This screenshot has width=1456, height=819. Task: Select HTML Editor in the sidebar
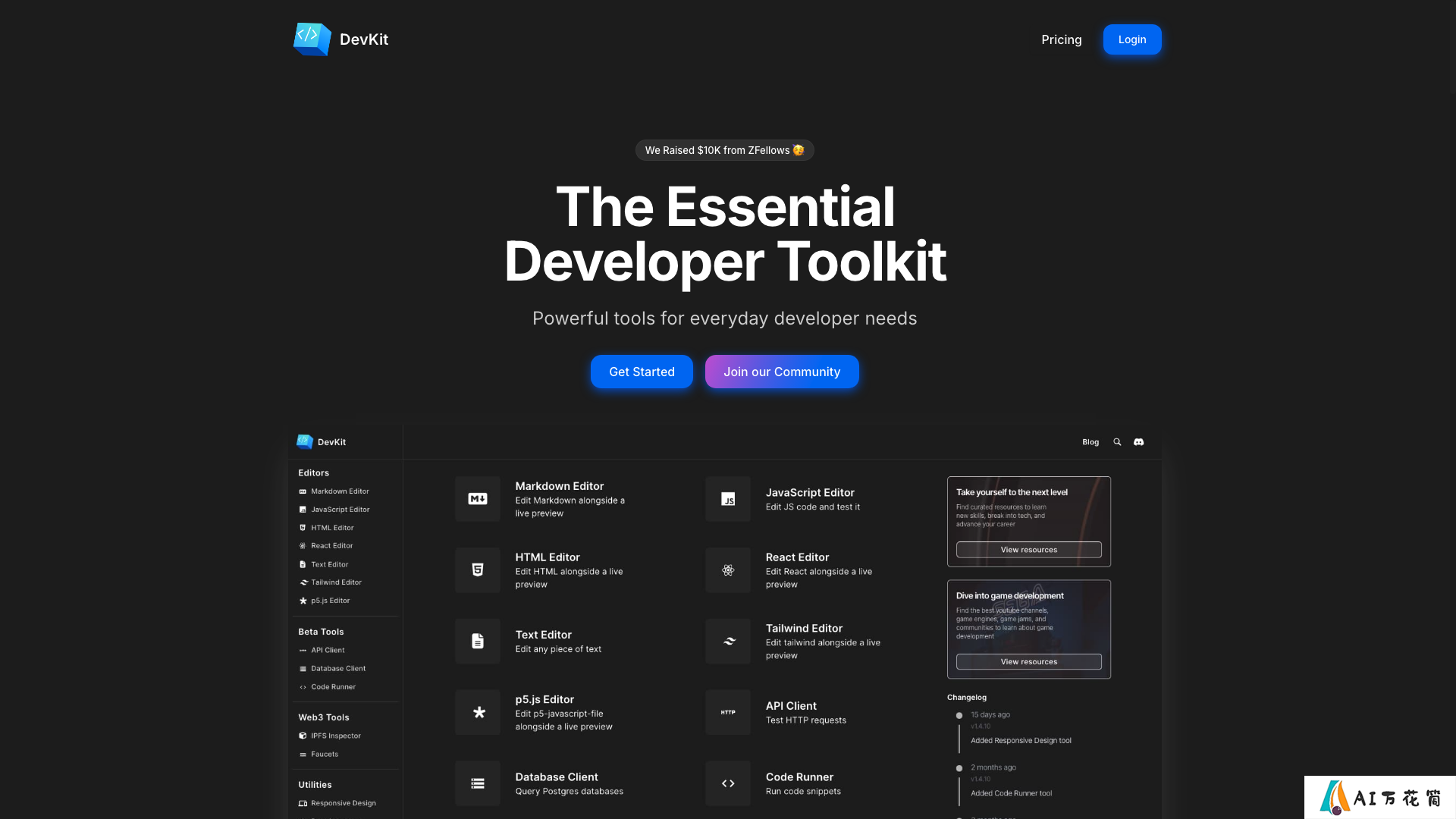pyautogui.click(x=326, y=528)
